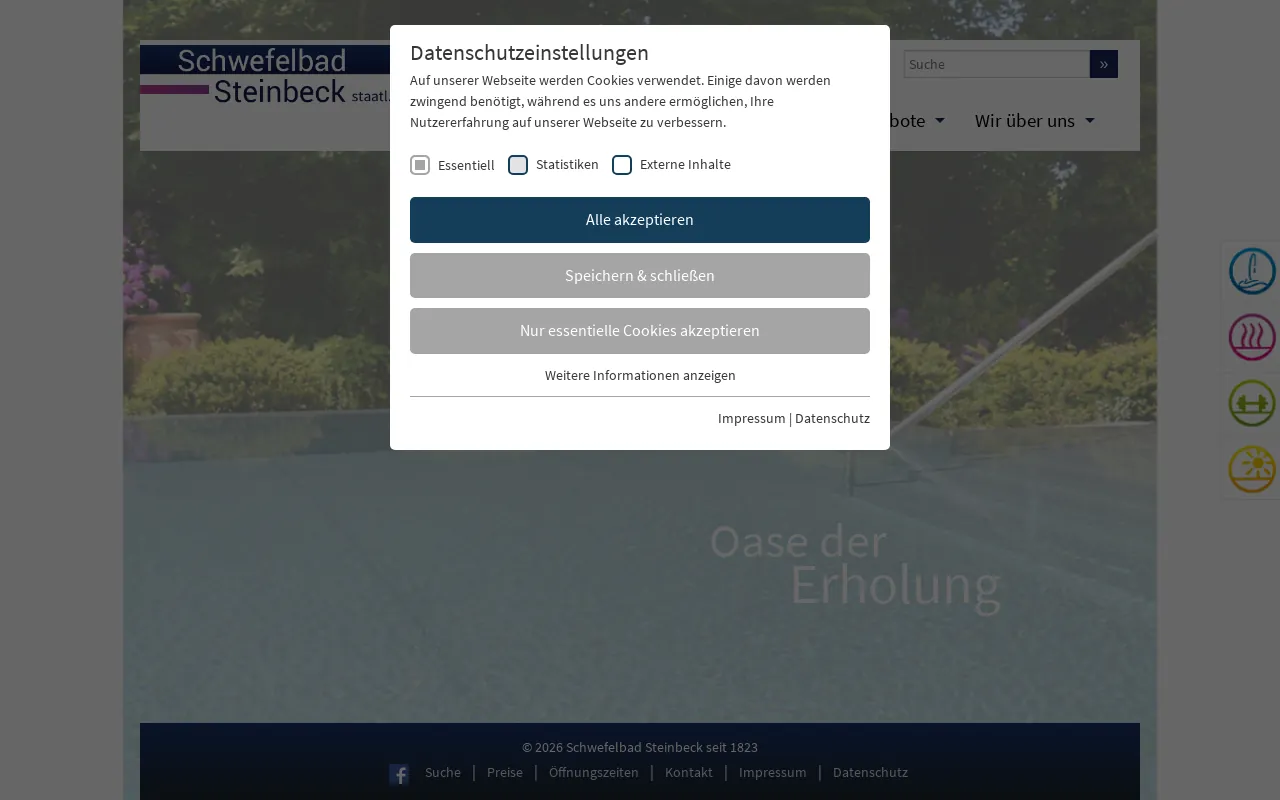Expand the partially hidden Angebote menu
The width and height of the screenshot is (1280, 800).
[x=917, y=121]
